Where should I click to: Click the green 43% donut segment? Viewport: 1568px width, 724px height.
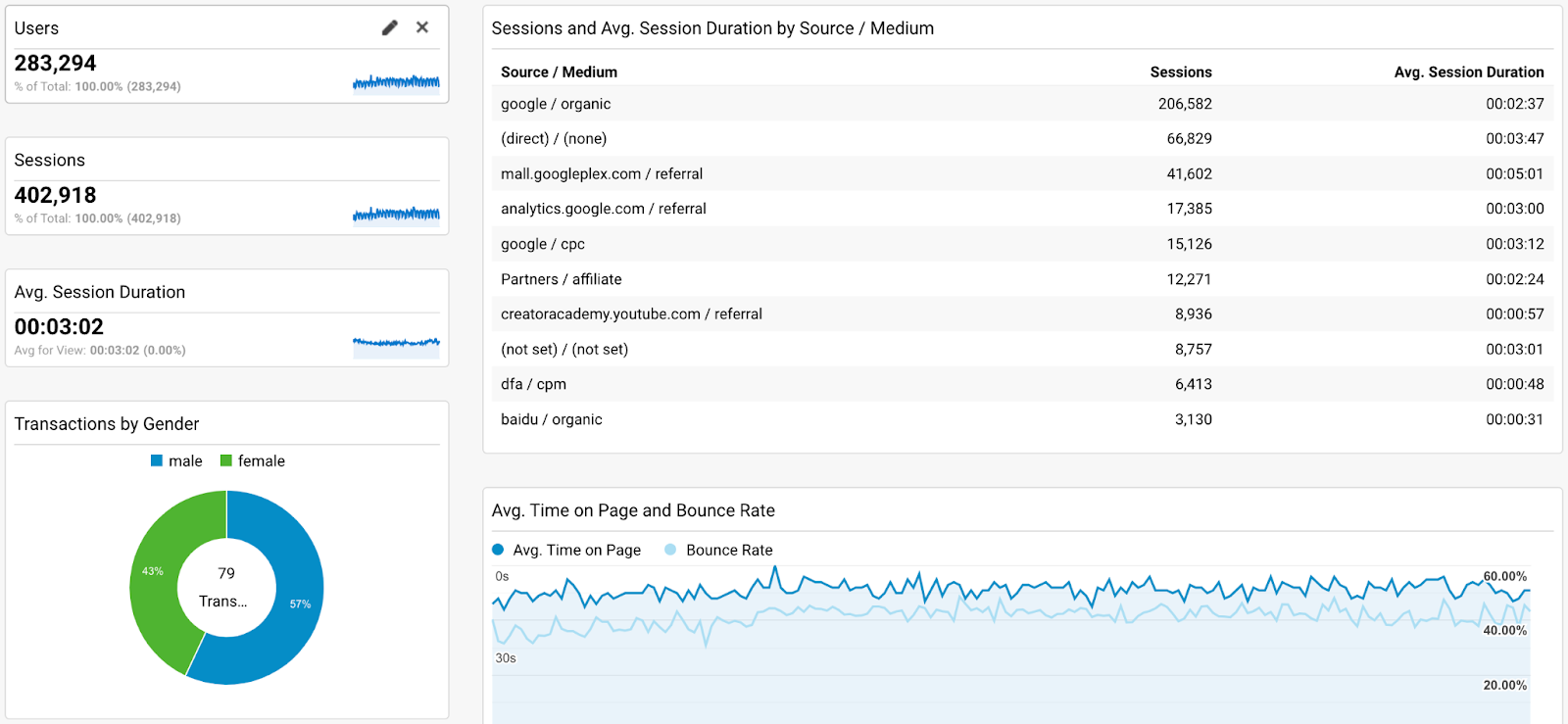point(157,578)
